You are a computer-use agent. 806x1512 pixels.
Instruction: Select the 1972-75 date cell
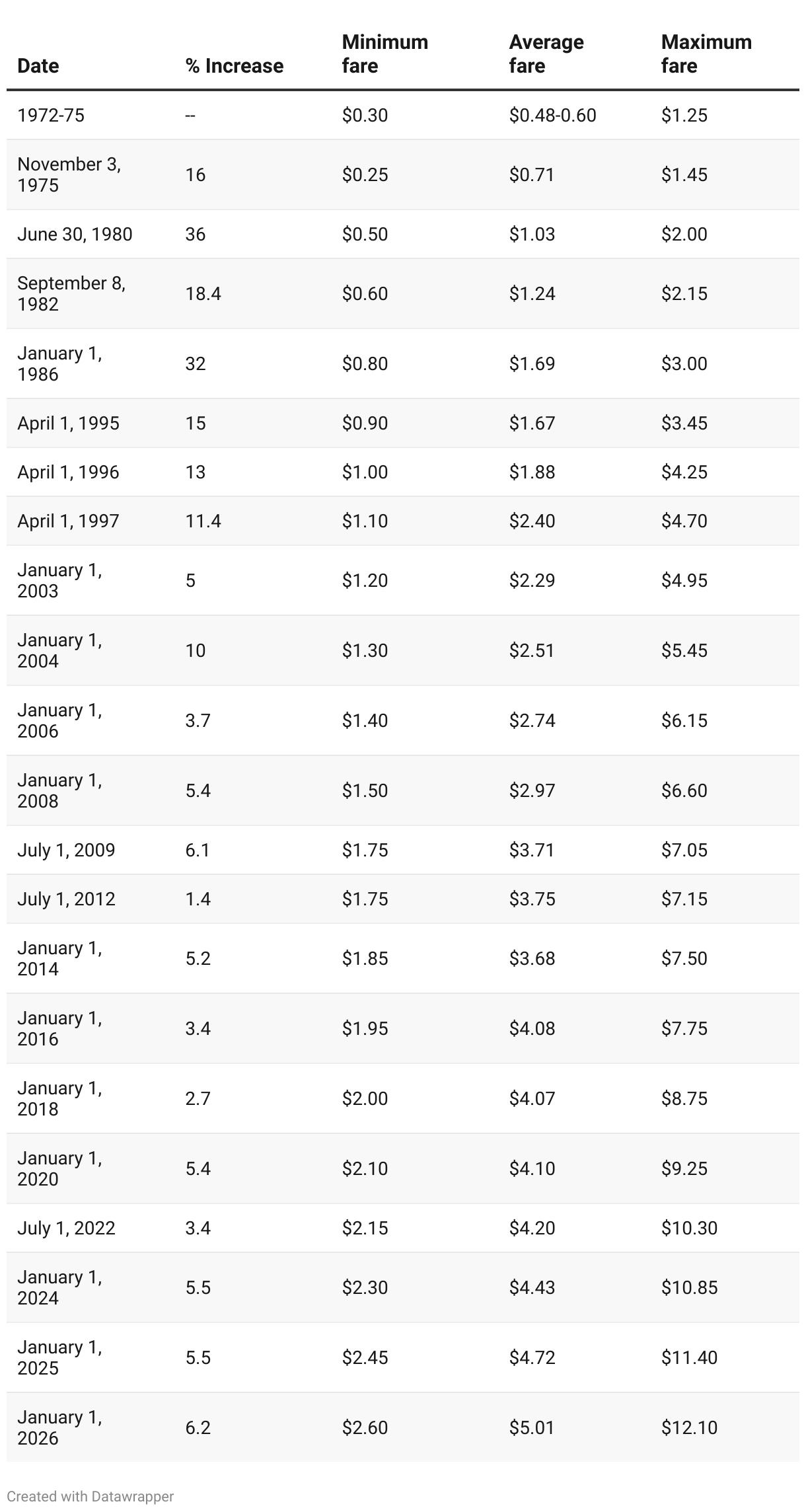(x=51, y=116)
